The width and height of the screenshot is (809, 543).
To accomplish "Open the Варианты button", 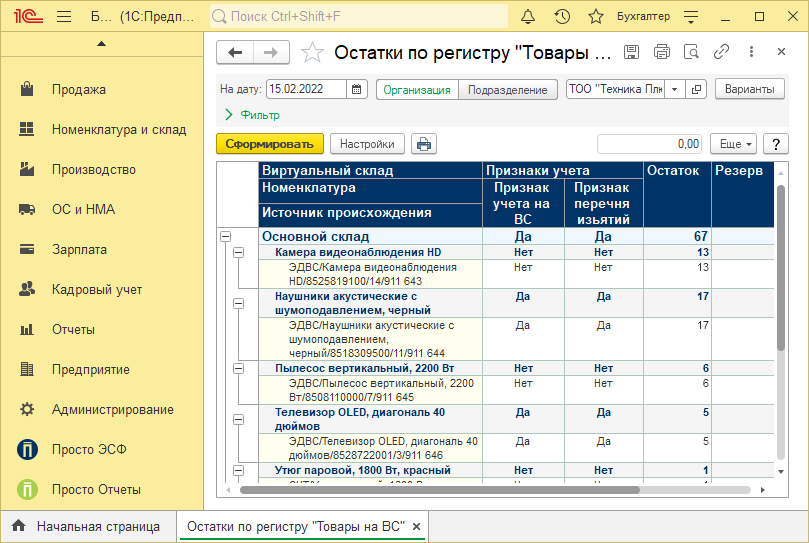I will tap(750, 89).
